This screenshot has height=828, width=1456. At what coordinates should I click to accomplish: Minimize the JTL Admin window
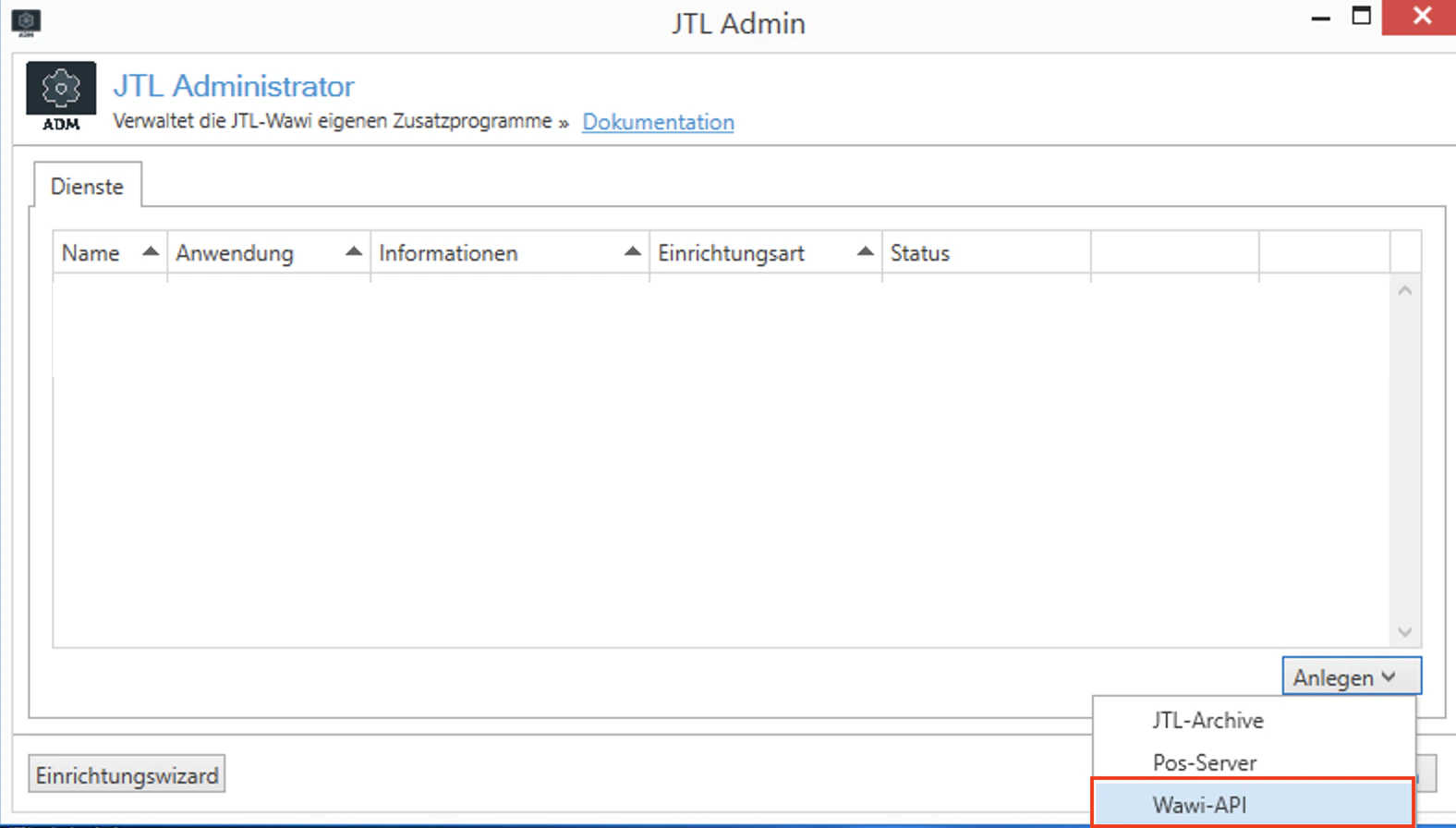pos(1321,18)
